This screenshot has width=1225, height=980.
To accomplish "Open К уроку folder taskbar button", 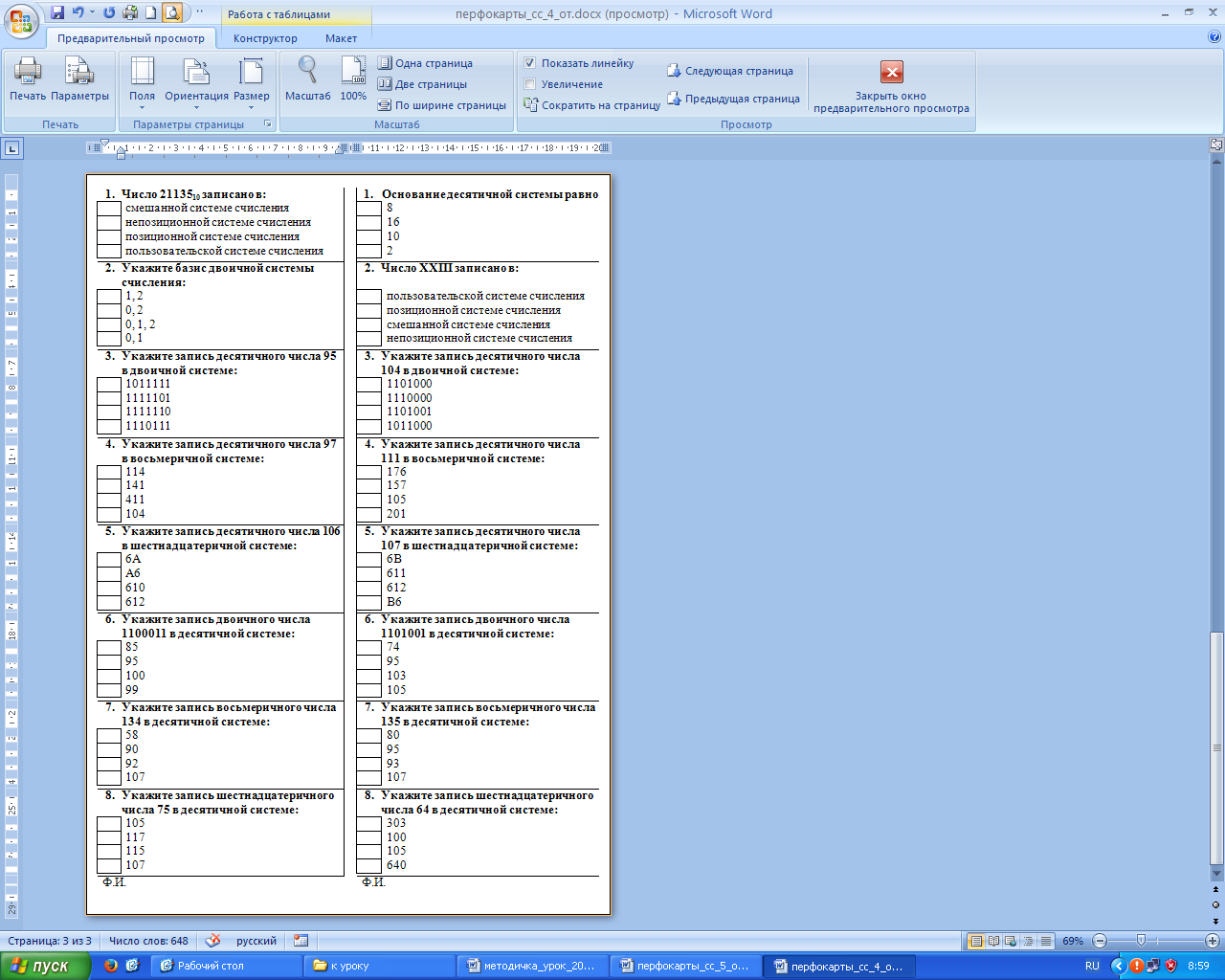I will point(380,966).
